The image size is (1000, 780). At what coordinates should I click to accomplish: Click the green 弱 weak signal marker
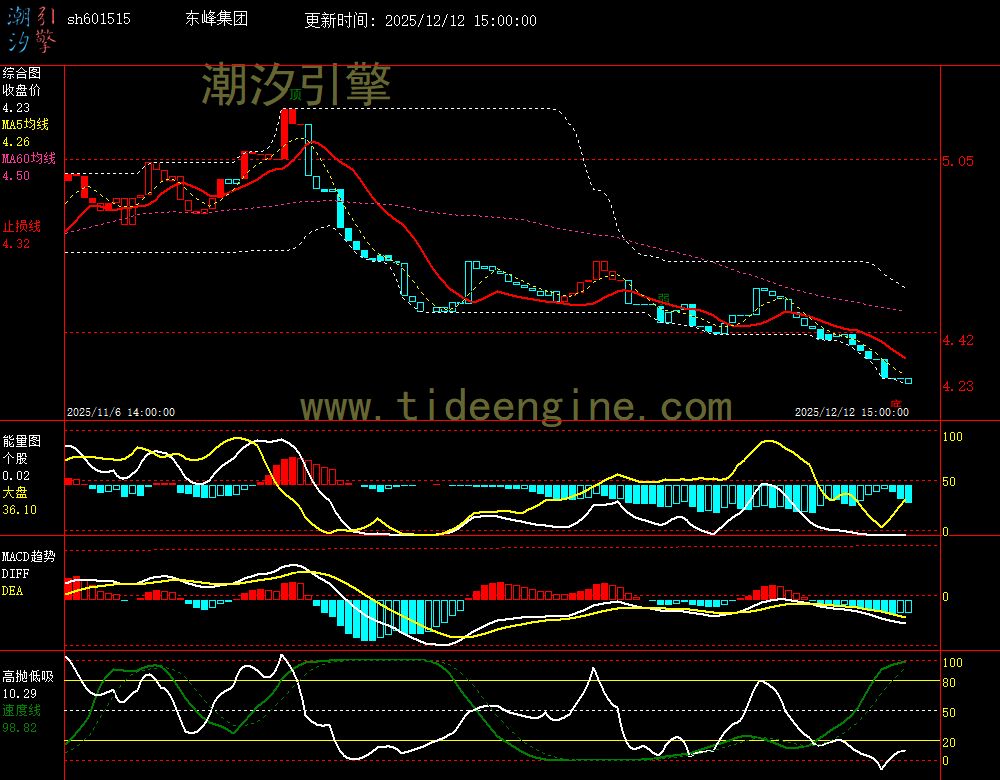664,298
